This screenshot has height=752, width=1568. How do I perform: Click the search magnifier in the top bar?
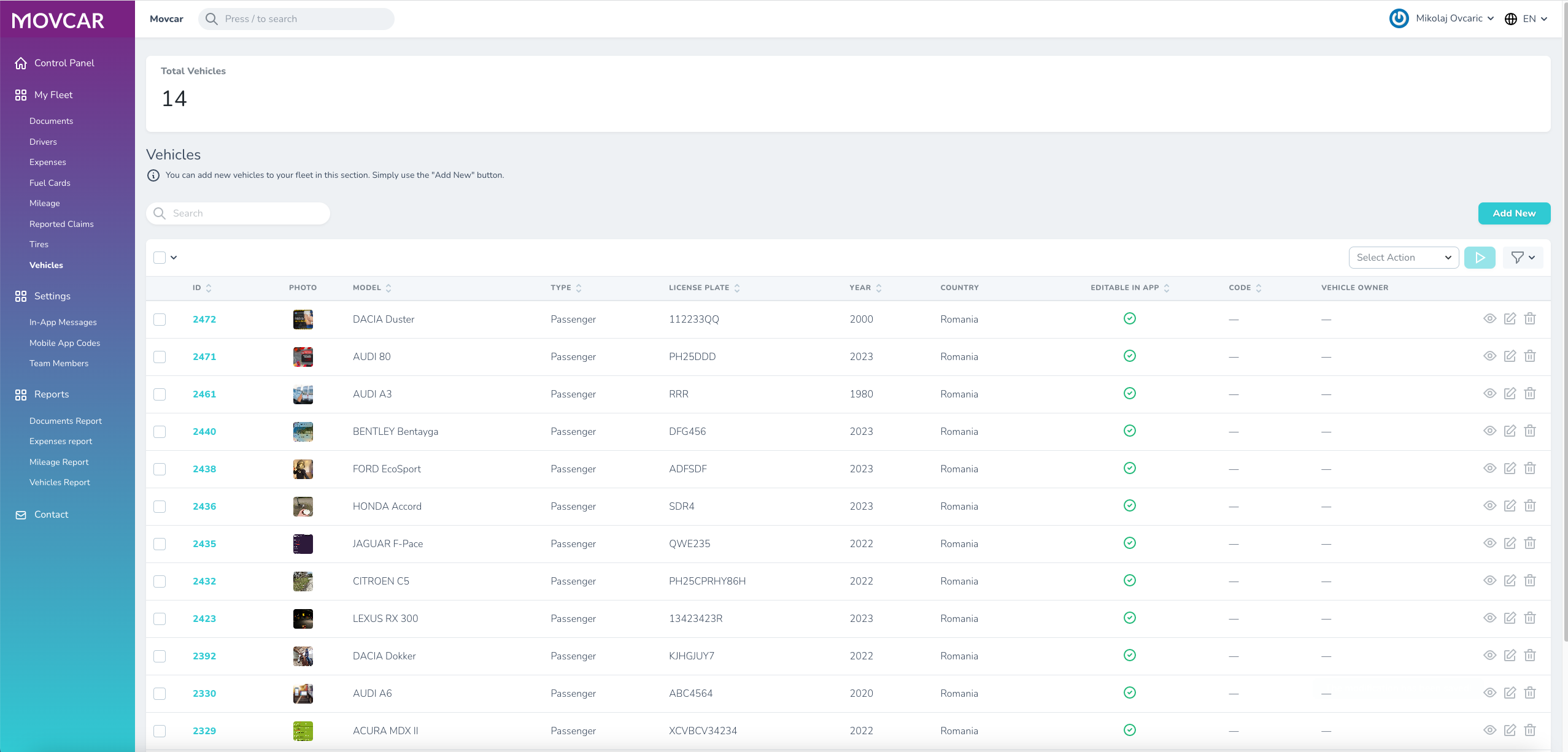click(211, 19)
